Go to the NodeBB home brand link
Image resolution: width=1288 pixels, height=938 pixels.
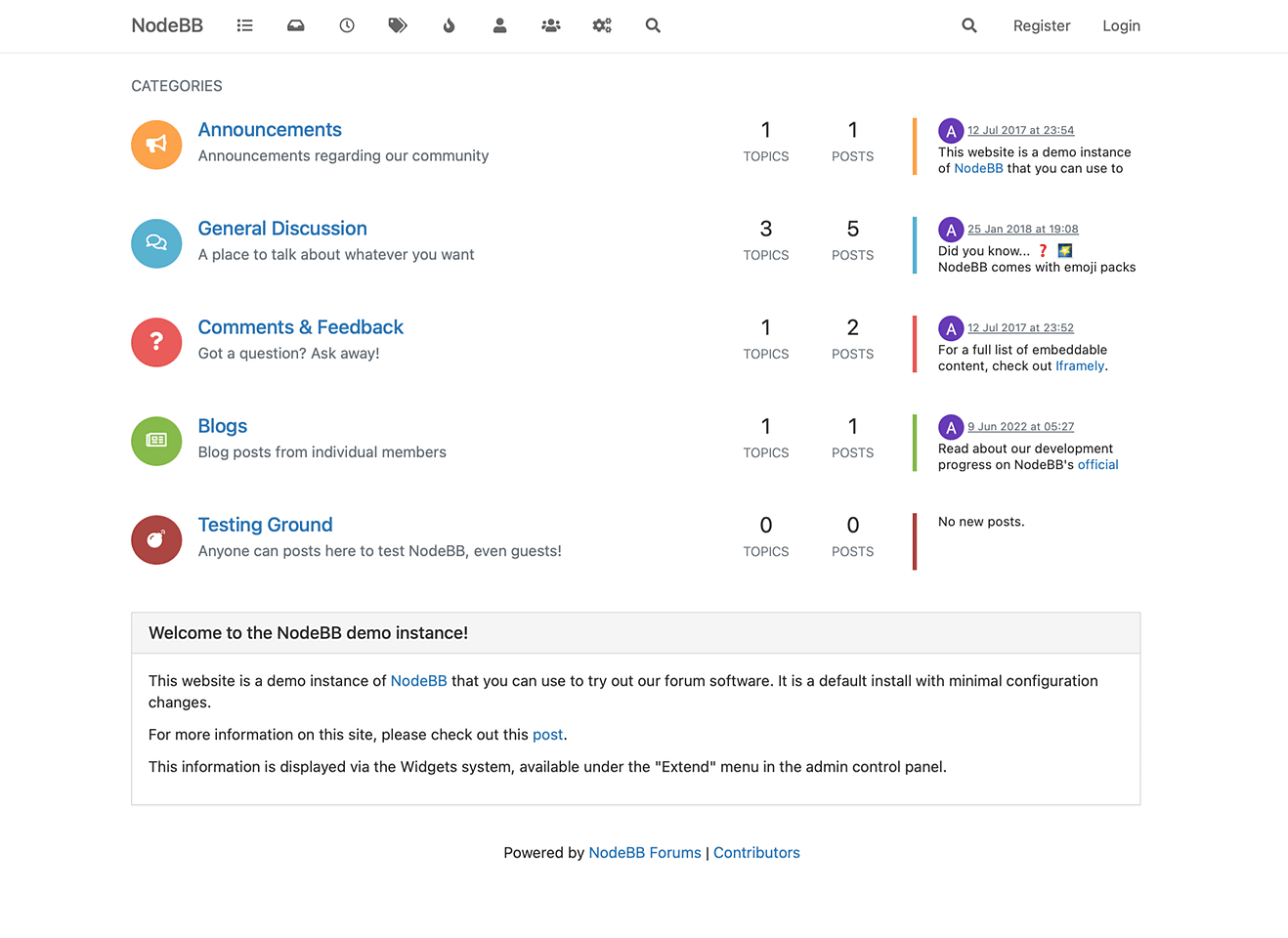pyautogui.click(x=167, y=25)
